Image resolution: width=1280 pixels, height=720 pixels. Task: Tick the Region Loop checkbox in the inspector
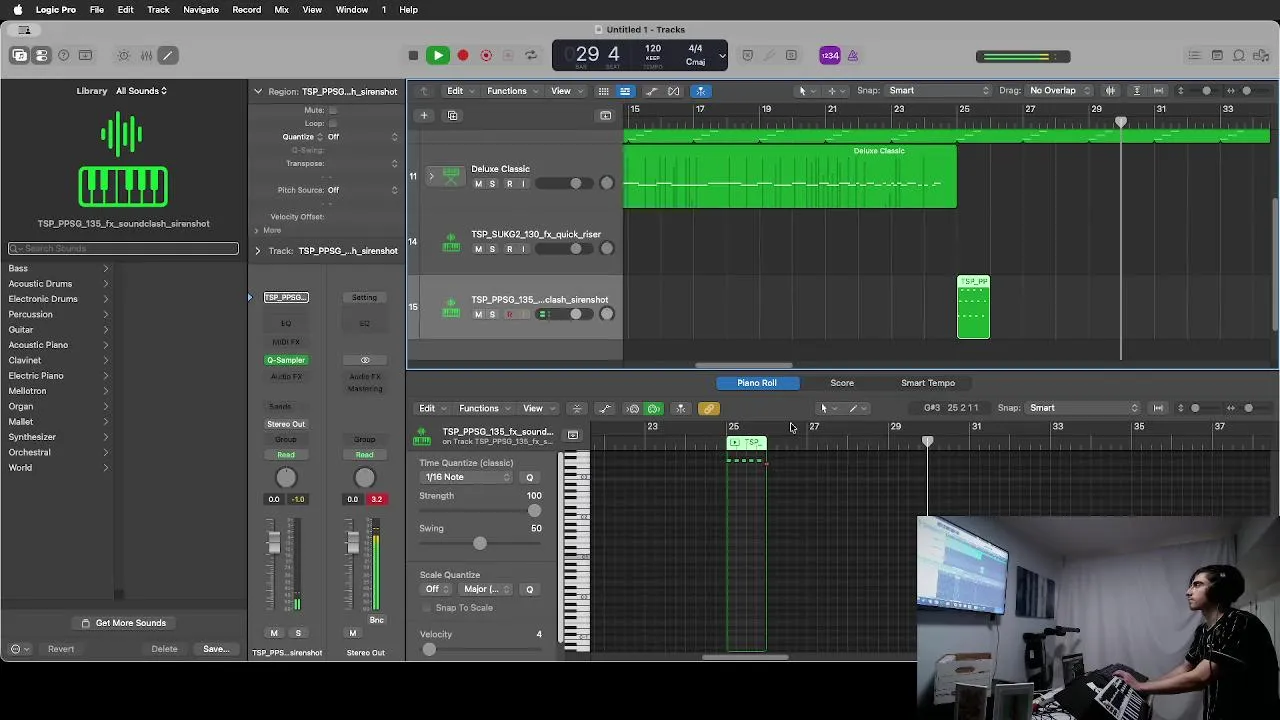333,123
